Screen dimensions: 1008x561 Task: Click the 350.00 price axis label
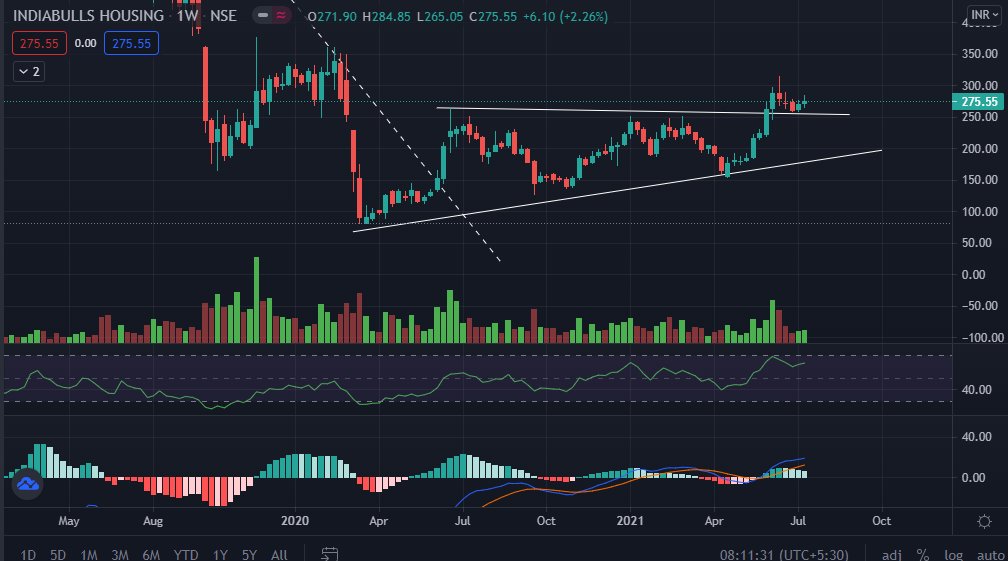[x=980, y=54]
